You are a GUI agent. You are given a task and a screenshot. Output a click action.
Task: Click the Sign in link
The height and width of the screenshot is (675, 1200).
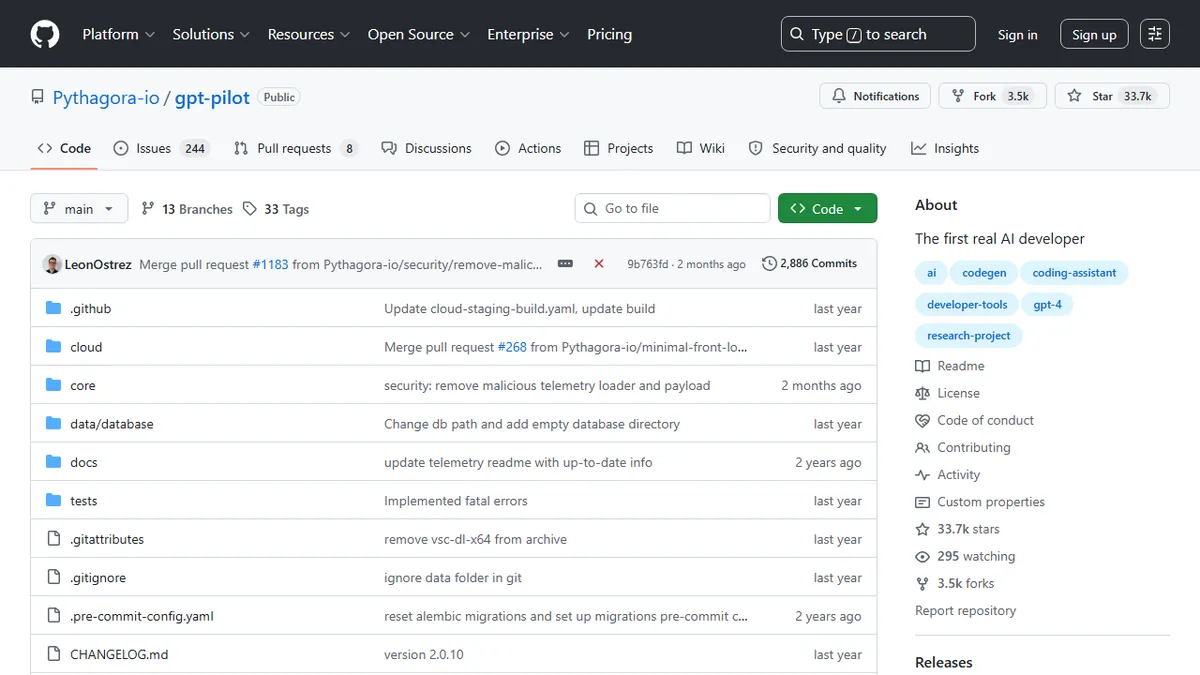pyautogui.click(x=1017, y=34)
